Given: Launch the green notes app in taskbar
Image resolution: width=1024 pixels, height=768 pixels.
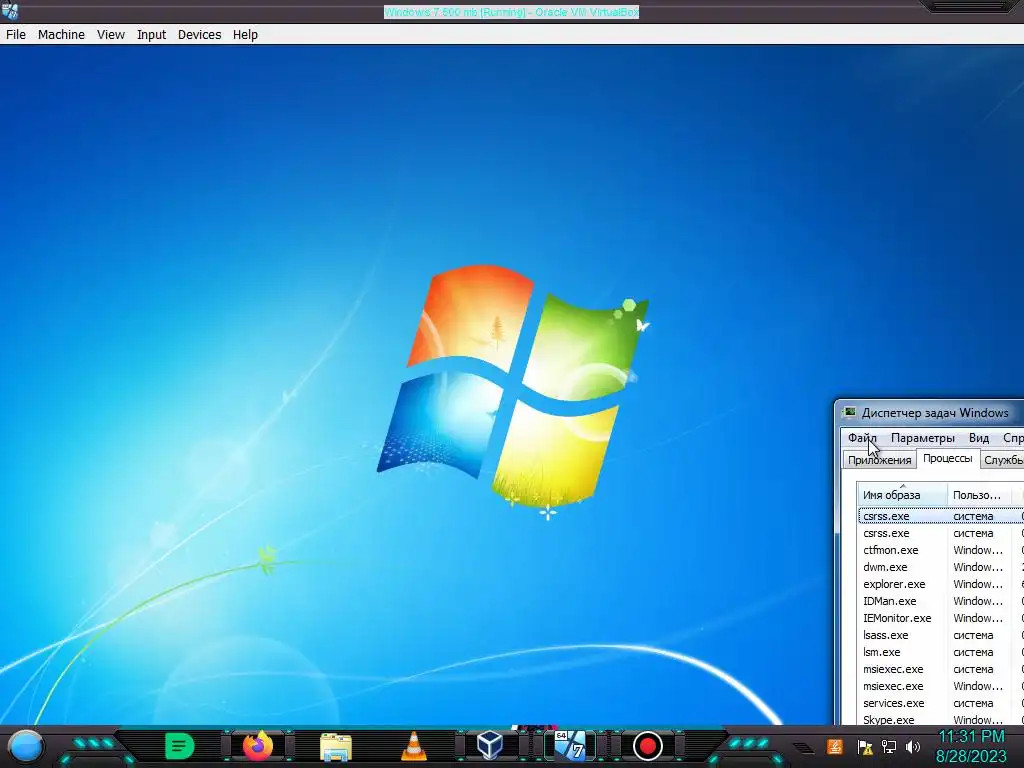Looking at the screenshot, I should (x=179, y=746).
